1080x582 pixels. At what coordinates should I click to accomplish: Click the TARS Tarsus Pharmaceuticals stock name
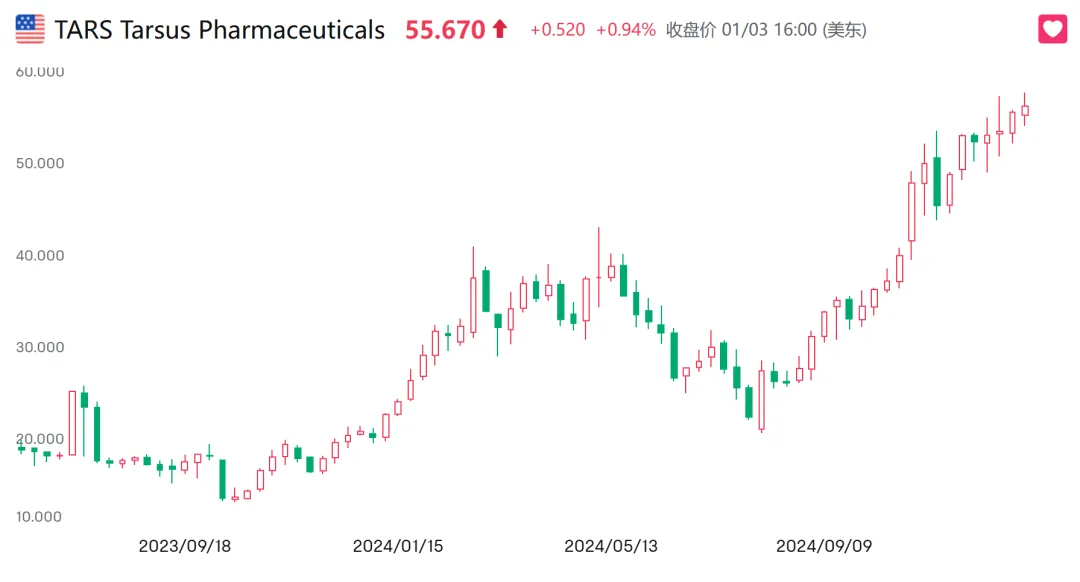(x=220, y=30)
